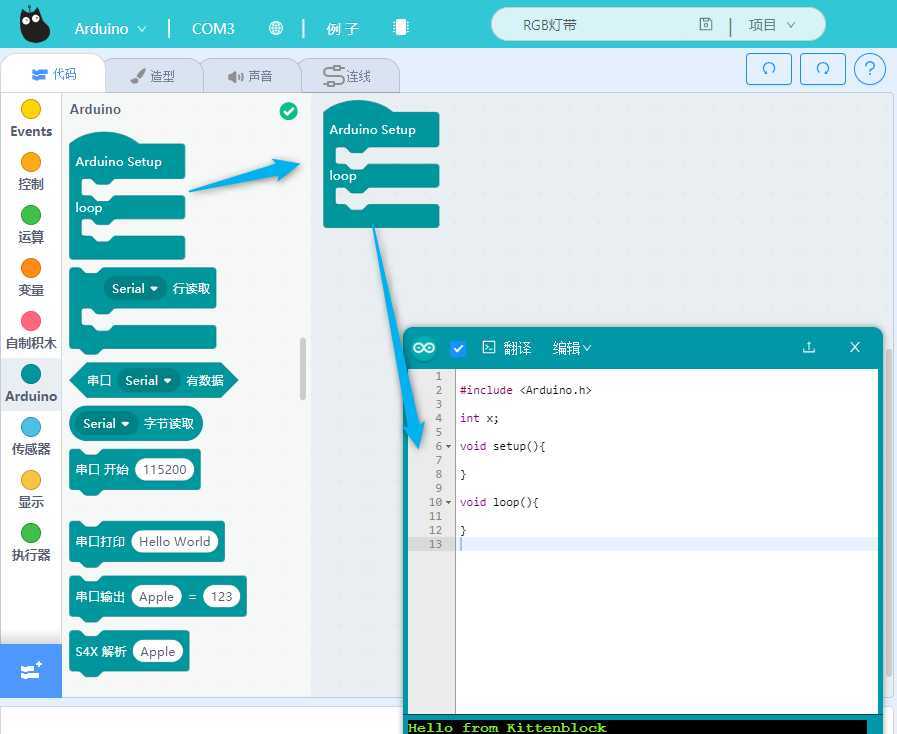This screenshot has height=734, width=897.
Task: Open the 编辑 edit dropdown
Action: 571,348
